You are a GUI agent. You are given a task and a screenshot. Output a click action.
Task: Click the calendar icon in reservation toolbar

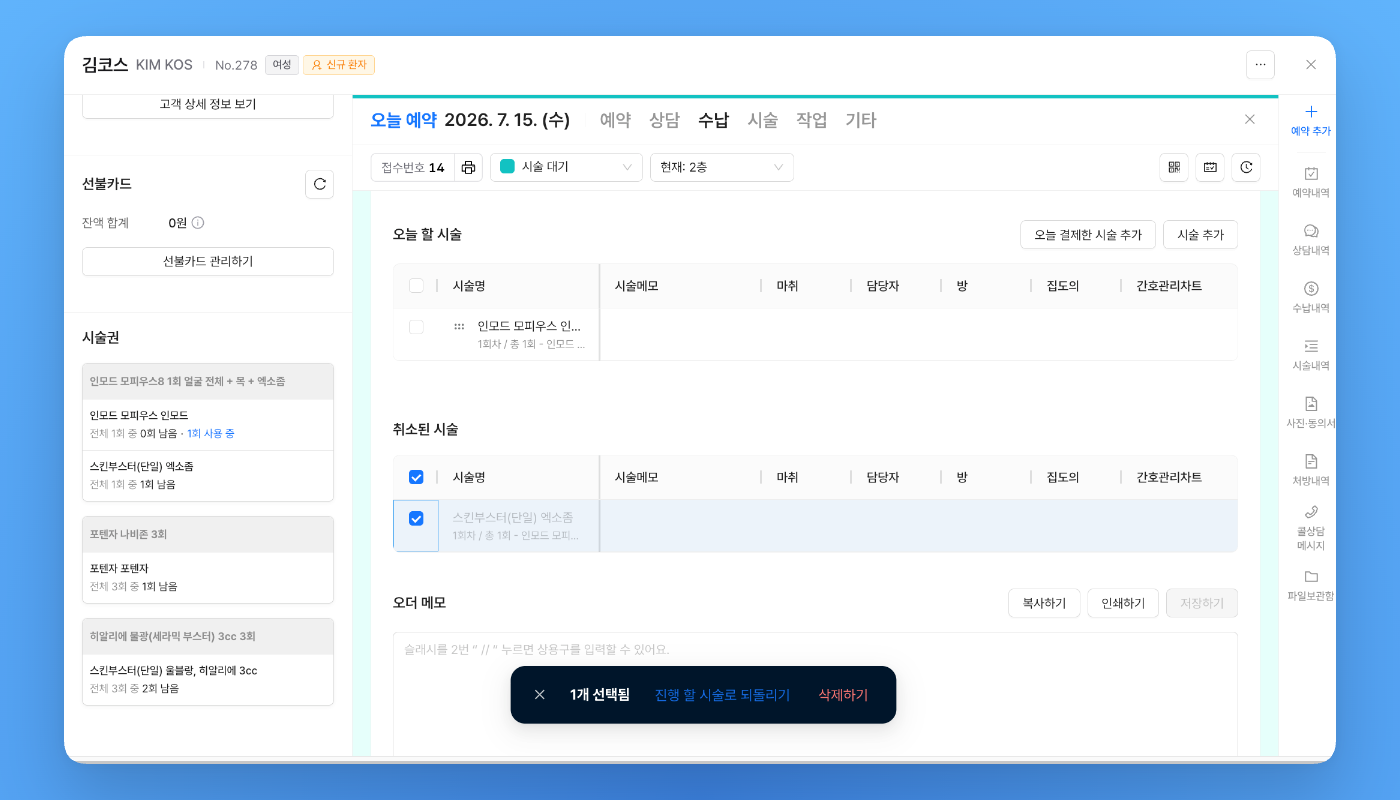[1210, 168]
